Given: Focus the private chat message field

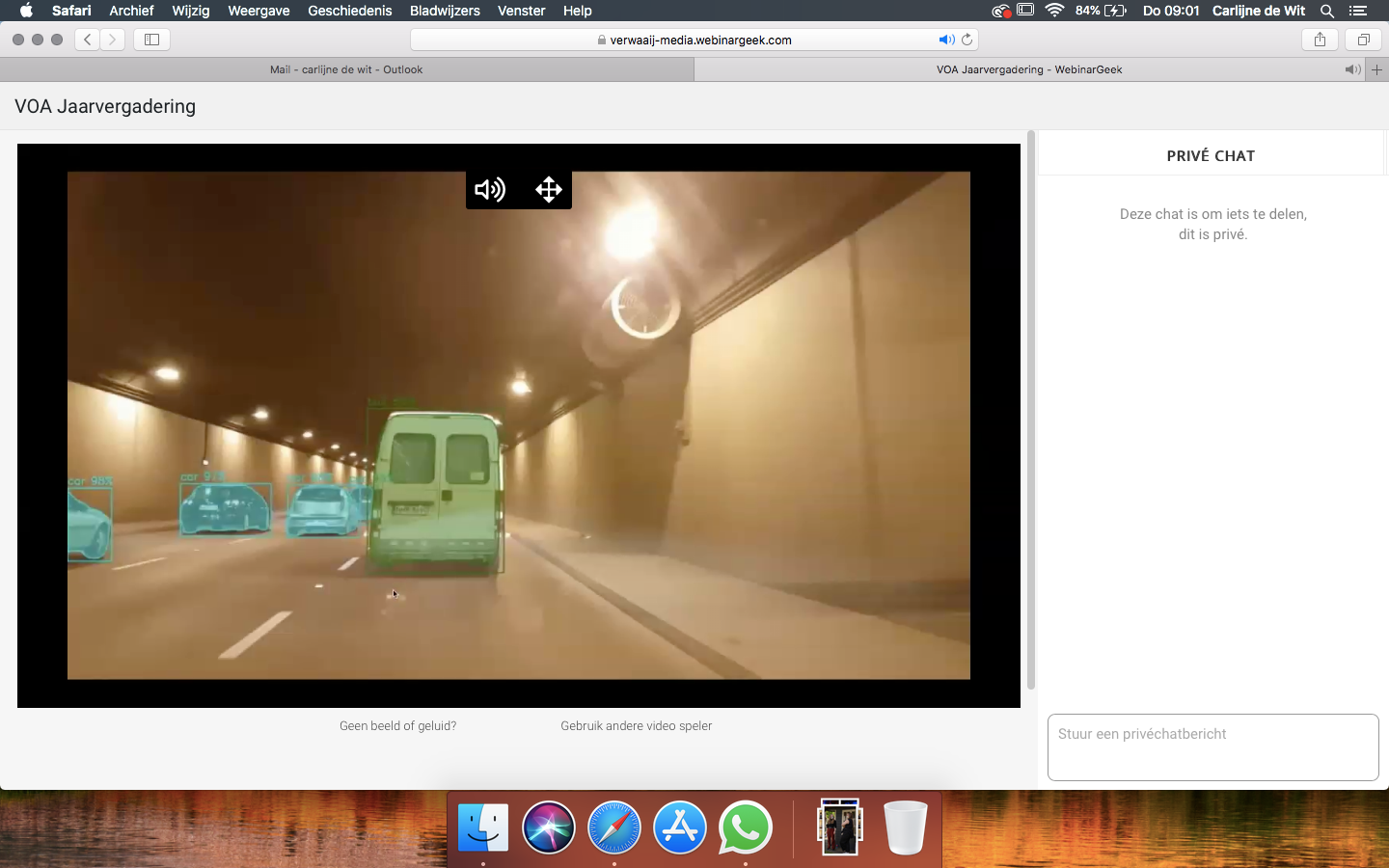Looking at the screenshot, I should [1213, 747].
